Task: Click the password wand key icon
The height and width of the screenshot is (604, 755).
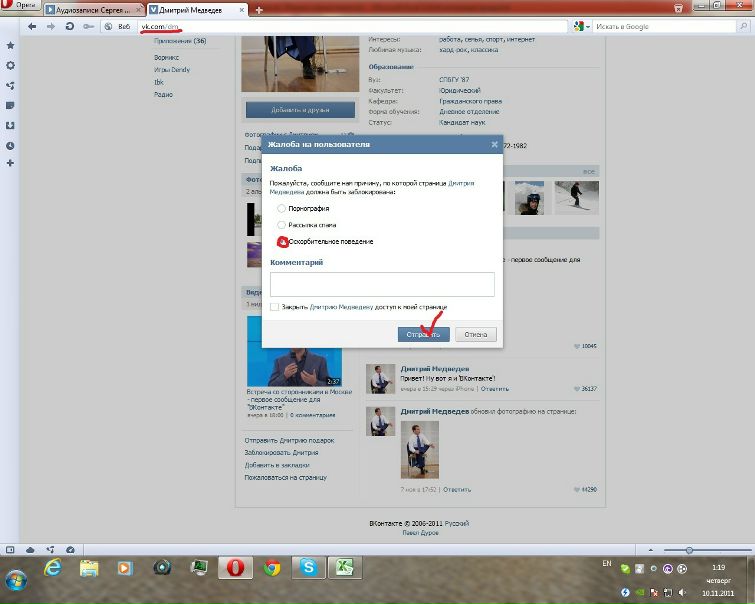Action: coord(88,26)
